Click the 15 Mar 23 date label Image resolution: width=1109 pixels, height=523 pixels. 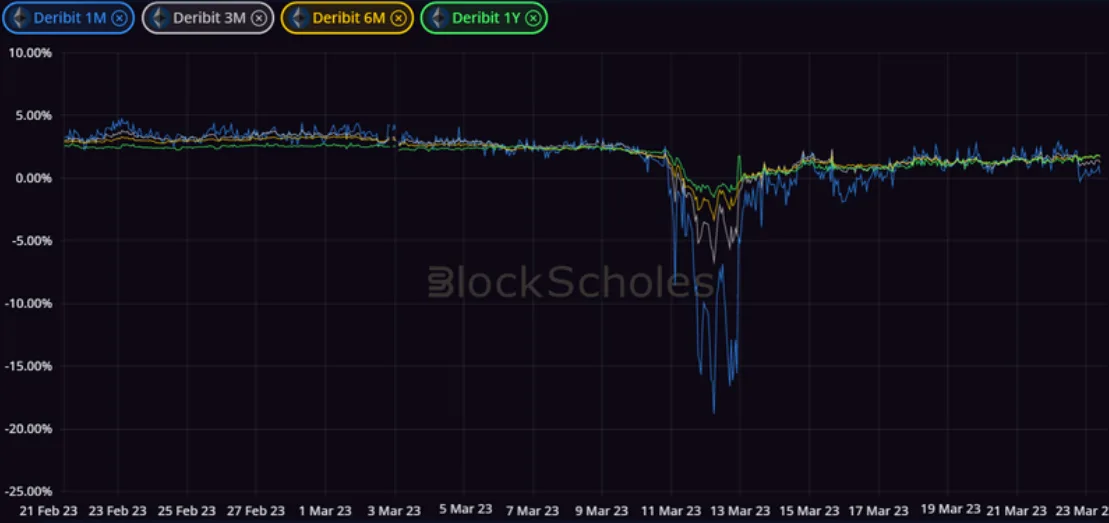point(808,510)
